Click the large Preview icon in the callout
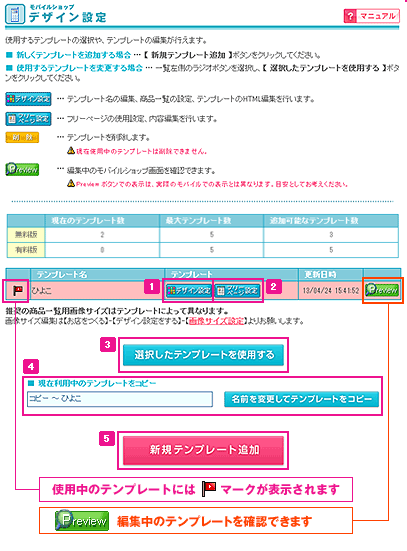 pos(82,520)
